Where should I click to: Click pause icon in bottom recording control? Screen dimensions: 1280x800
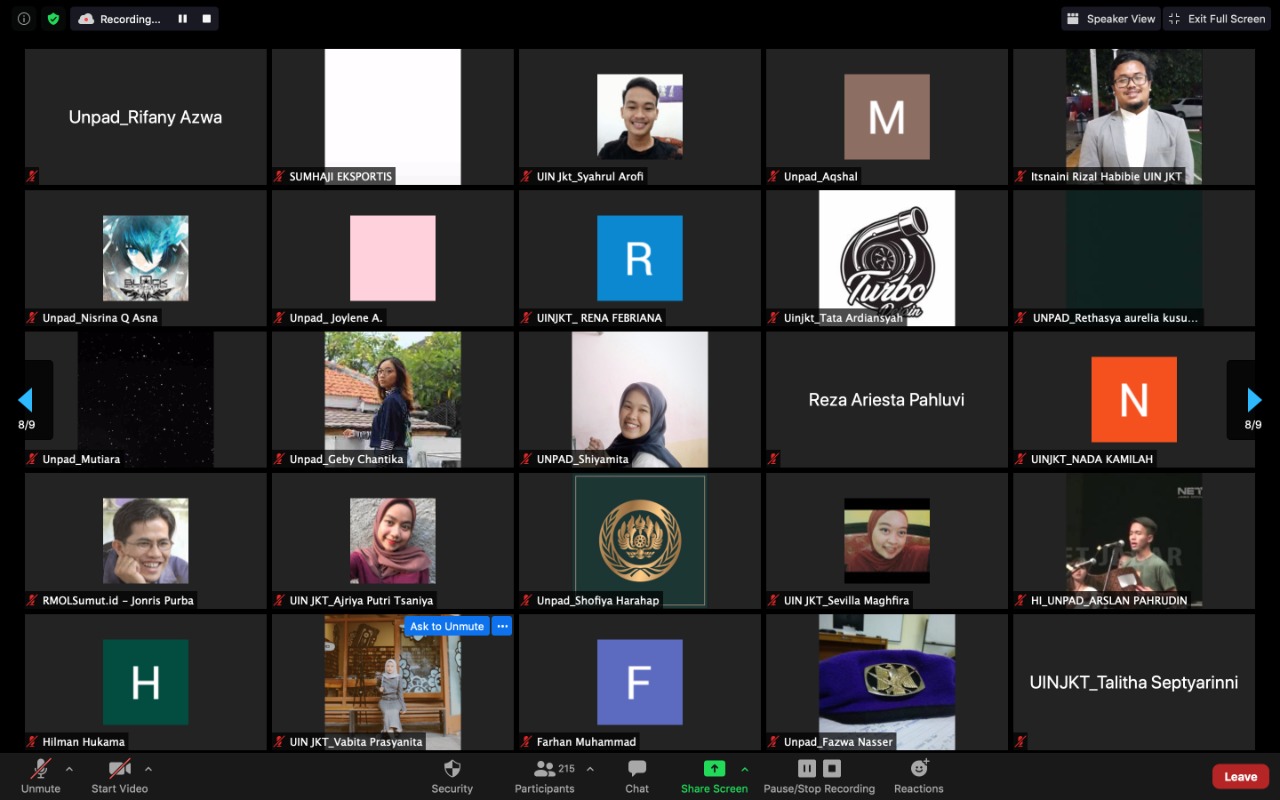(x=806, y=769)
